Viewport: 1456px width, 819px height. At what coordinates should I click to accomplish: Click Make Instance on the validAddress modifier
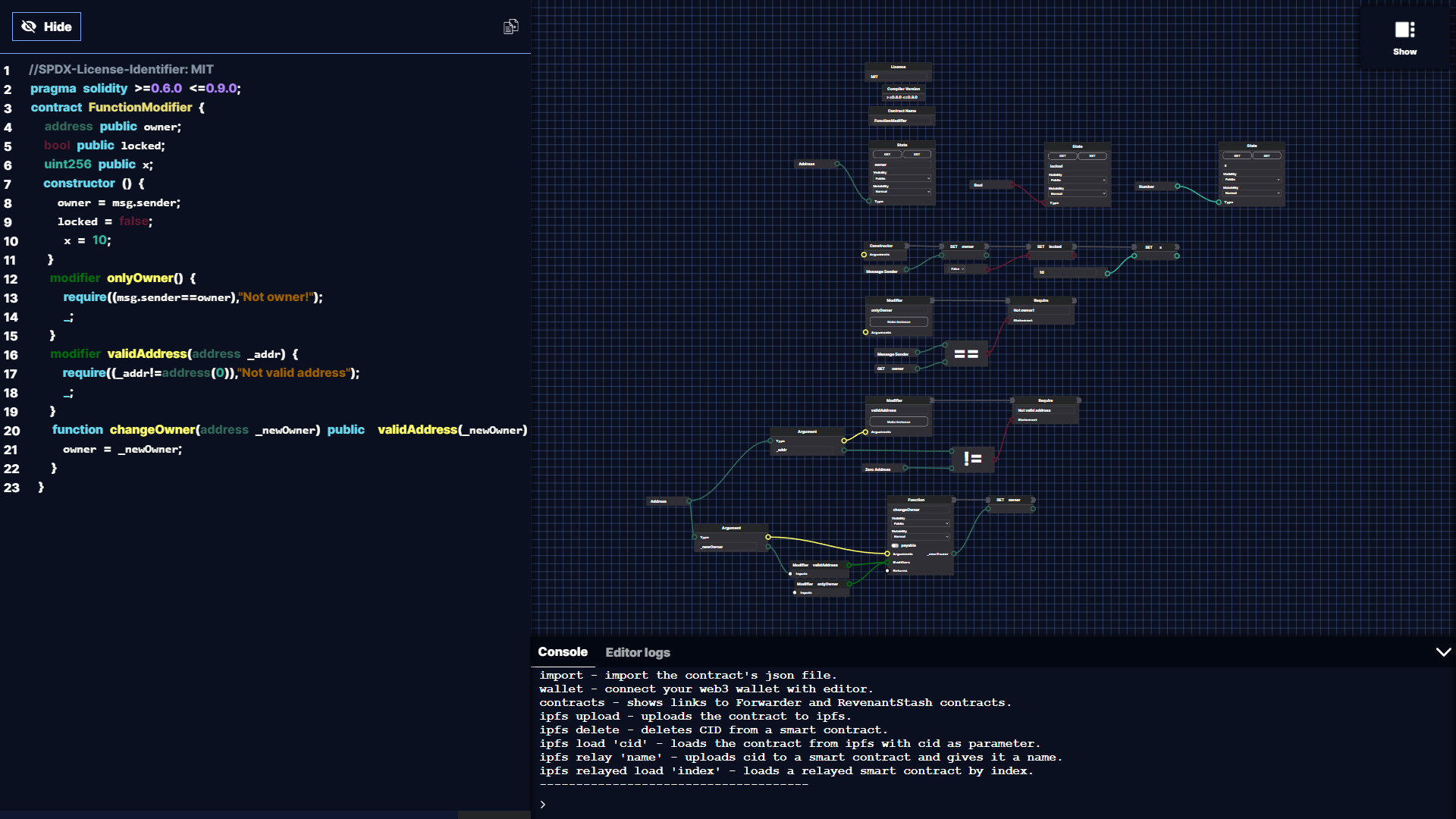[899, 422]
